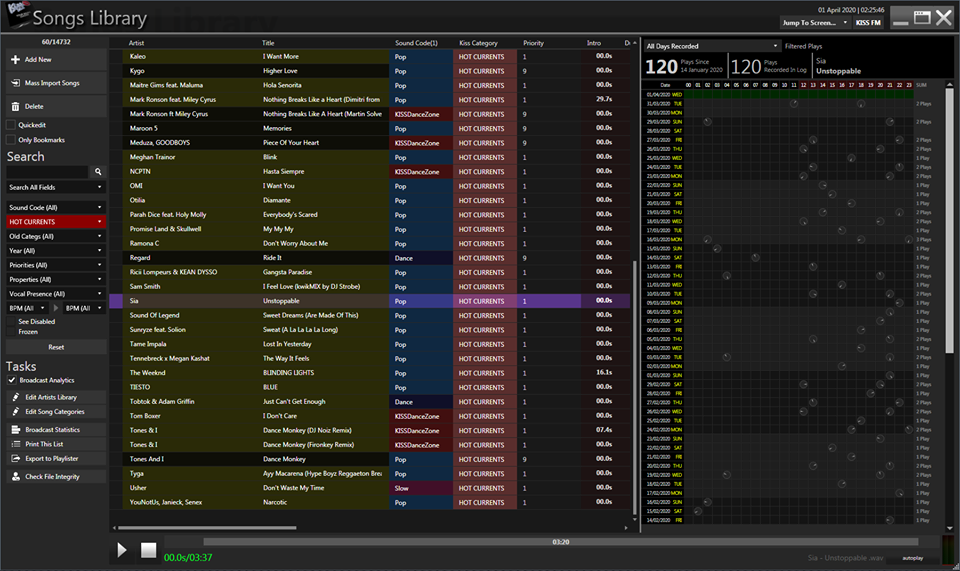Click the search magnifier icon
Image resolution: width=960 pixels, height=571 pixels.
98,172
